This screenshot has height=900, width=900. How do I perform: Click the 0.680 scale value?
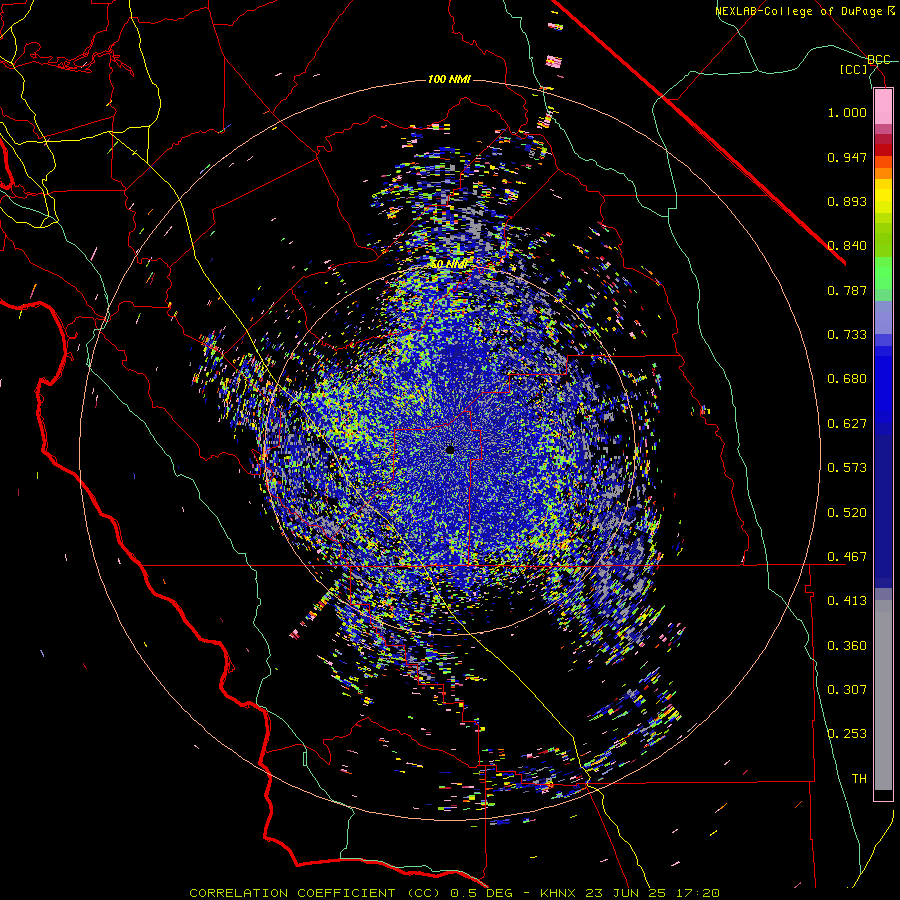[847, 379]
